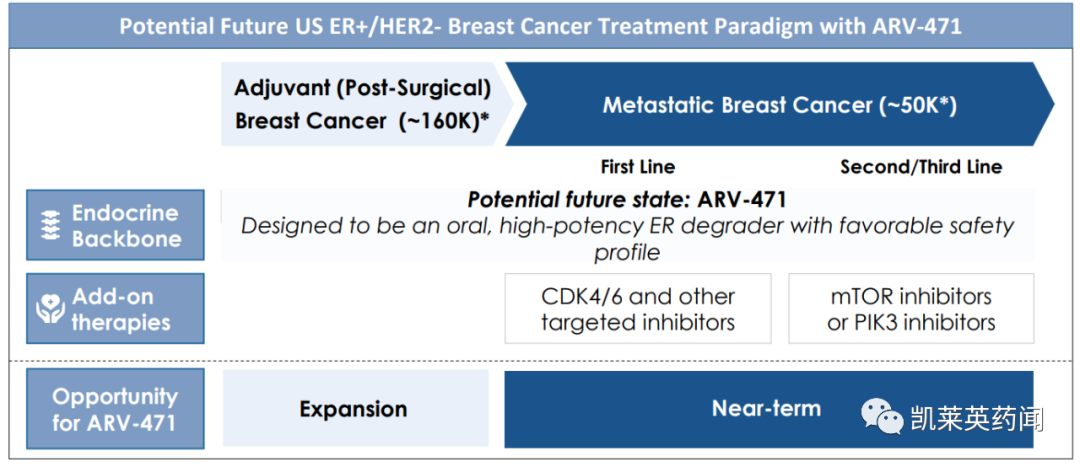Click the Endocrine Backbone spine icon

click(x=50, y=225)
